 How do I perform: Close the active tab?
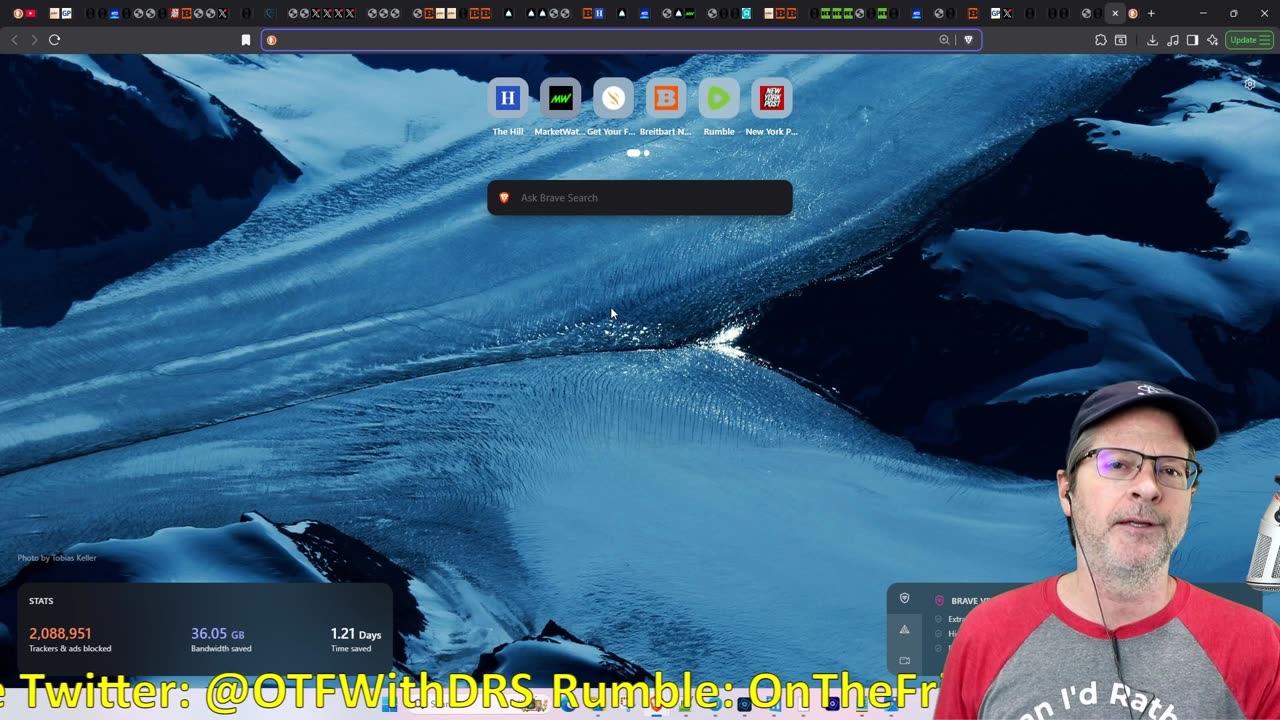(1115, 13)
